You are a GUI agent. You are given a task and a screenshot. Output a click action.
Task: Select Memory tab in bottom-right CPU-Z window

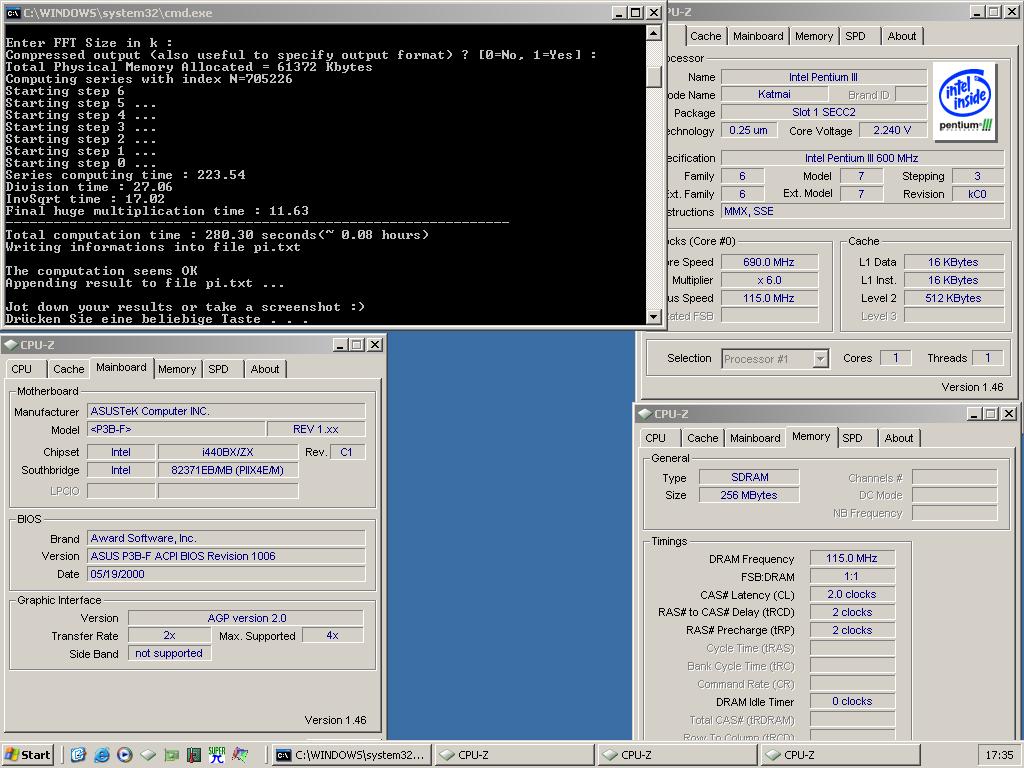point(811,437)
